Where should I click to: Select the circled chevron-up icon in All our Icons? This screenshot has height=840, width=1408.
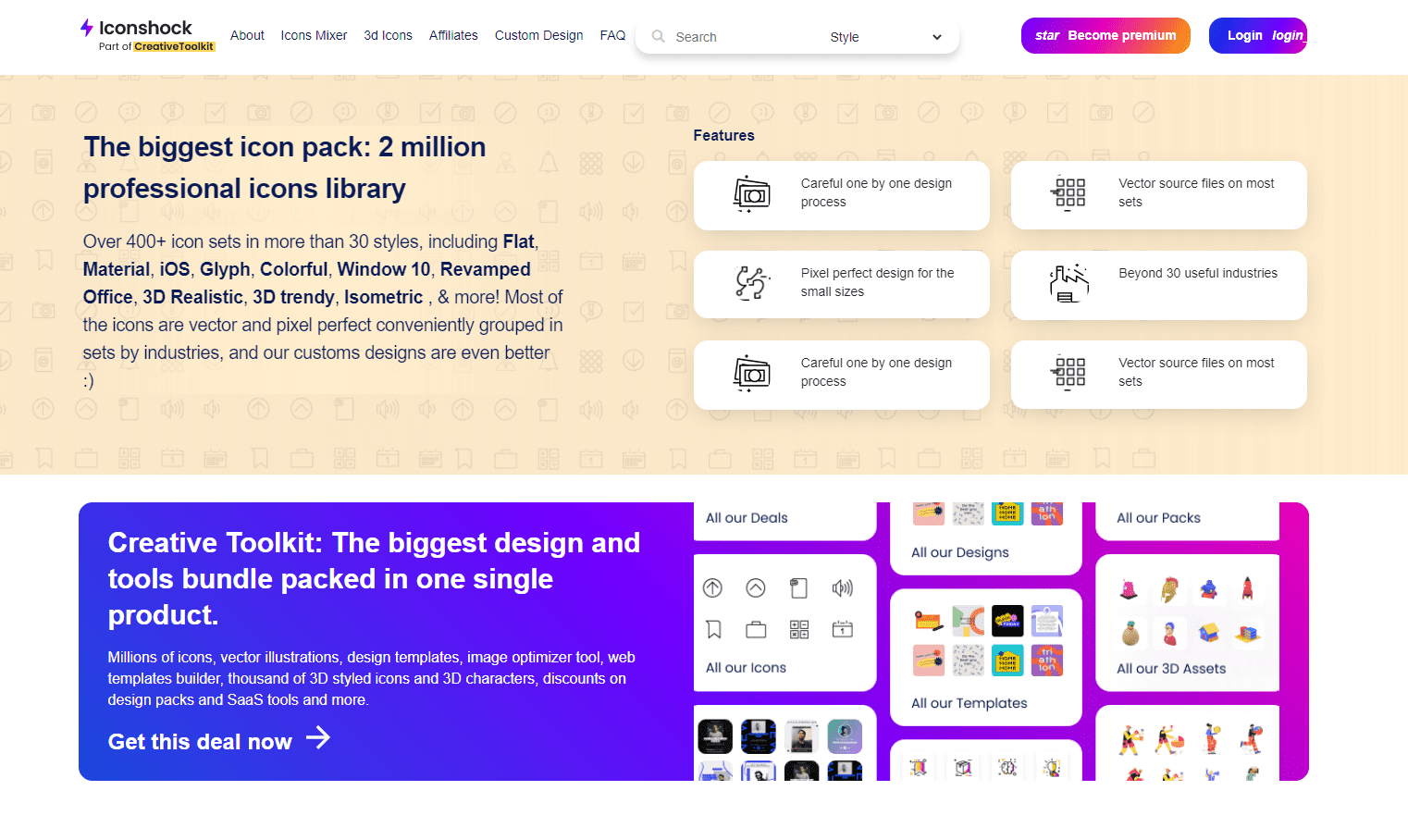(756, 587)
